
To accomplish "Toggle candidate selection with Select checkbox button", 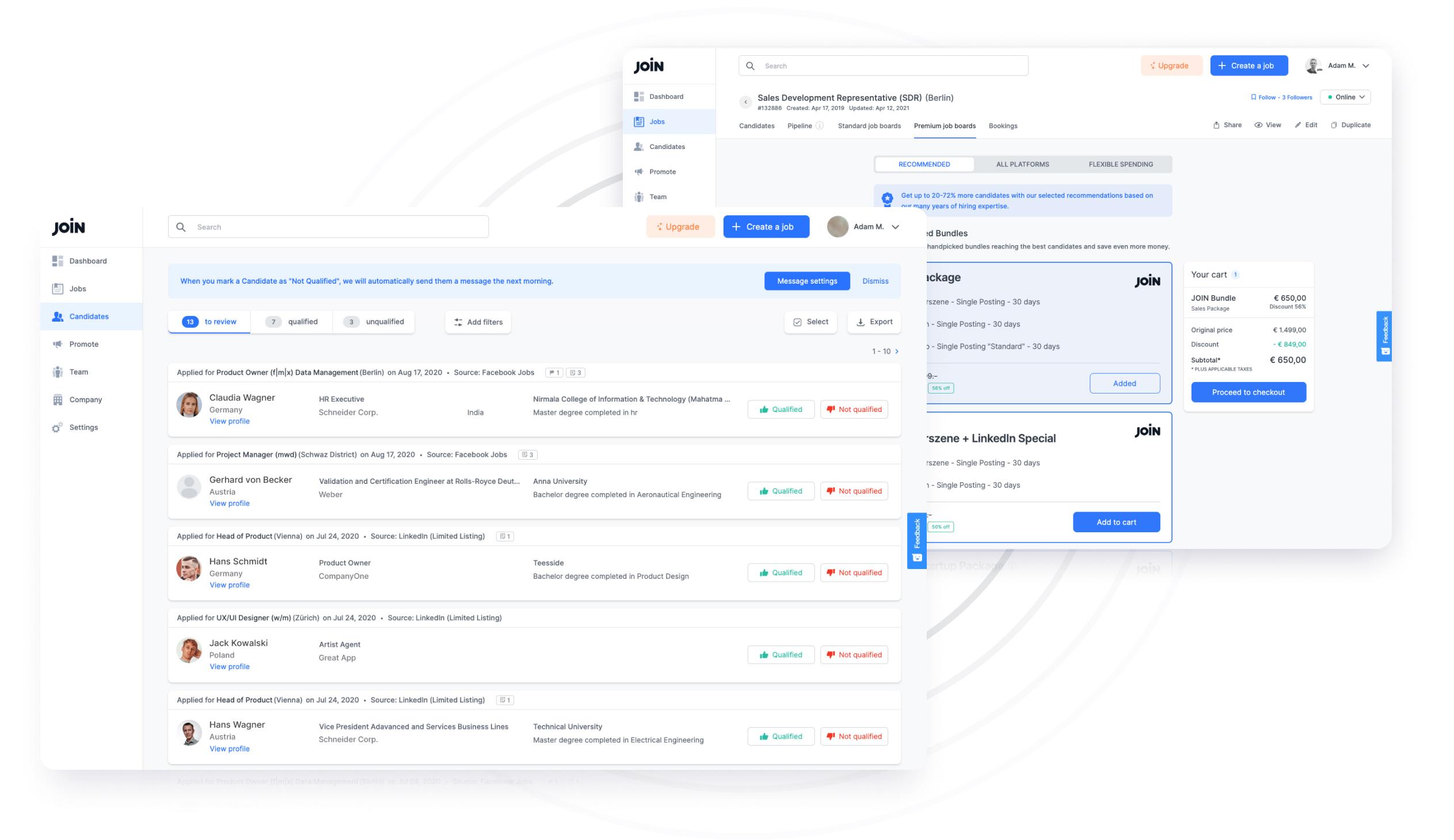I will point(810,322).
